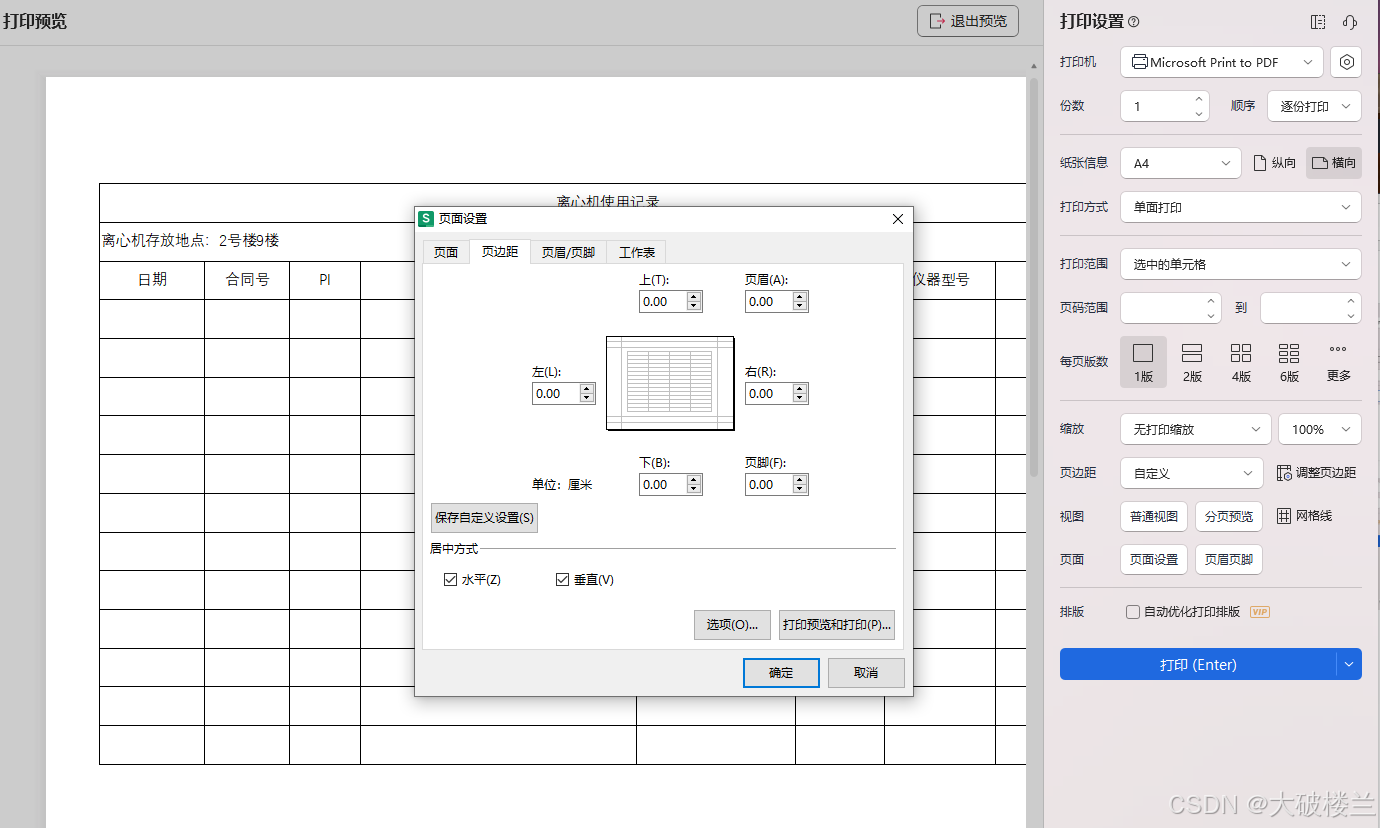Increase 上(T) margin with up arrow
This screenshot has height=828, width=1380.
coord(694,297)
